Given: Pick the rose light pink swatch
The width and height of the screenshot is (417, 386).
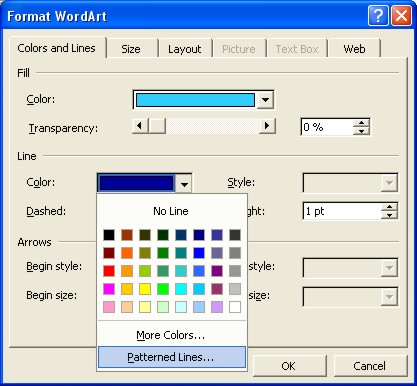Looking at the screenshot, I should point(109,307).
